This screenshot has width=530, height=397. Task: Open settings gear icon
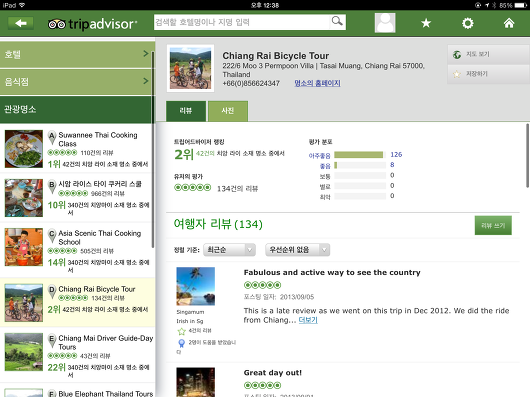point(467,23)
